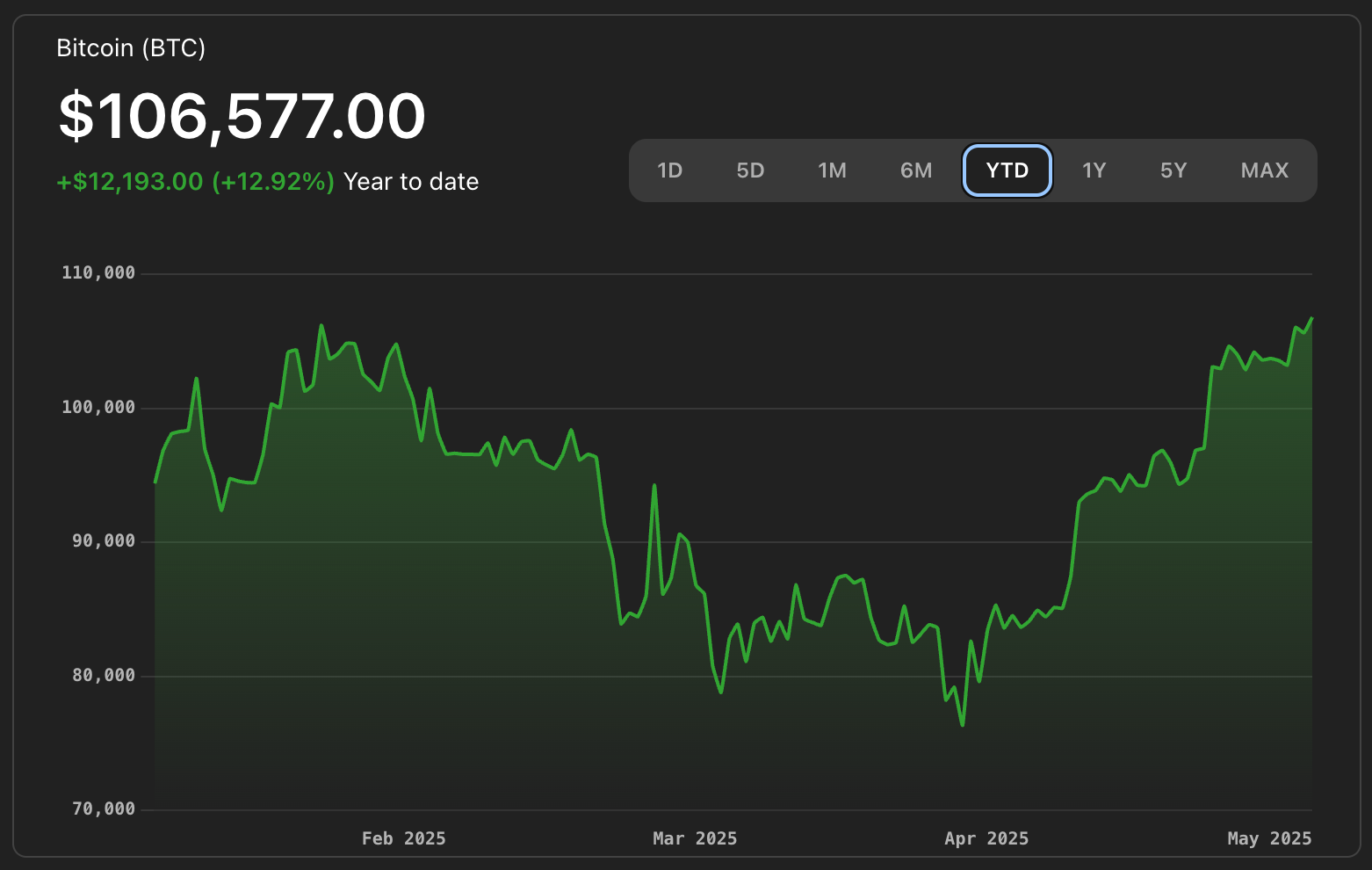Click the 90,000 y-axis label

click(104, 540)
